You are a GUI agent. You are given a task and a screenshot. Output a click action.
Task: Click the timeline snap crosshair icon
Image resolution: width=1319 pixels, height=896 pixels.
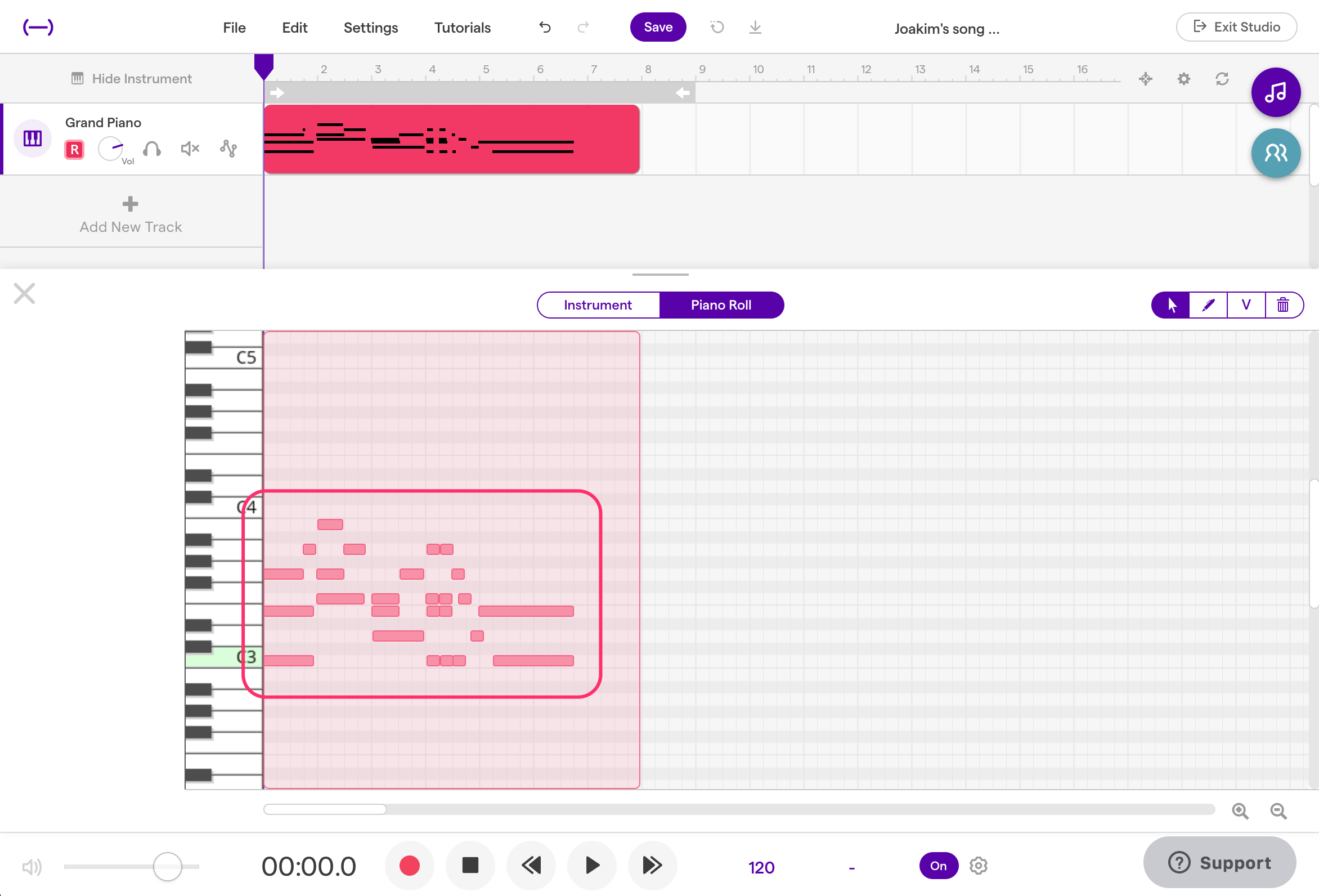1145,79
